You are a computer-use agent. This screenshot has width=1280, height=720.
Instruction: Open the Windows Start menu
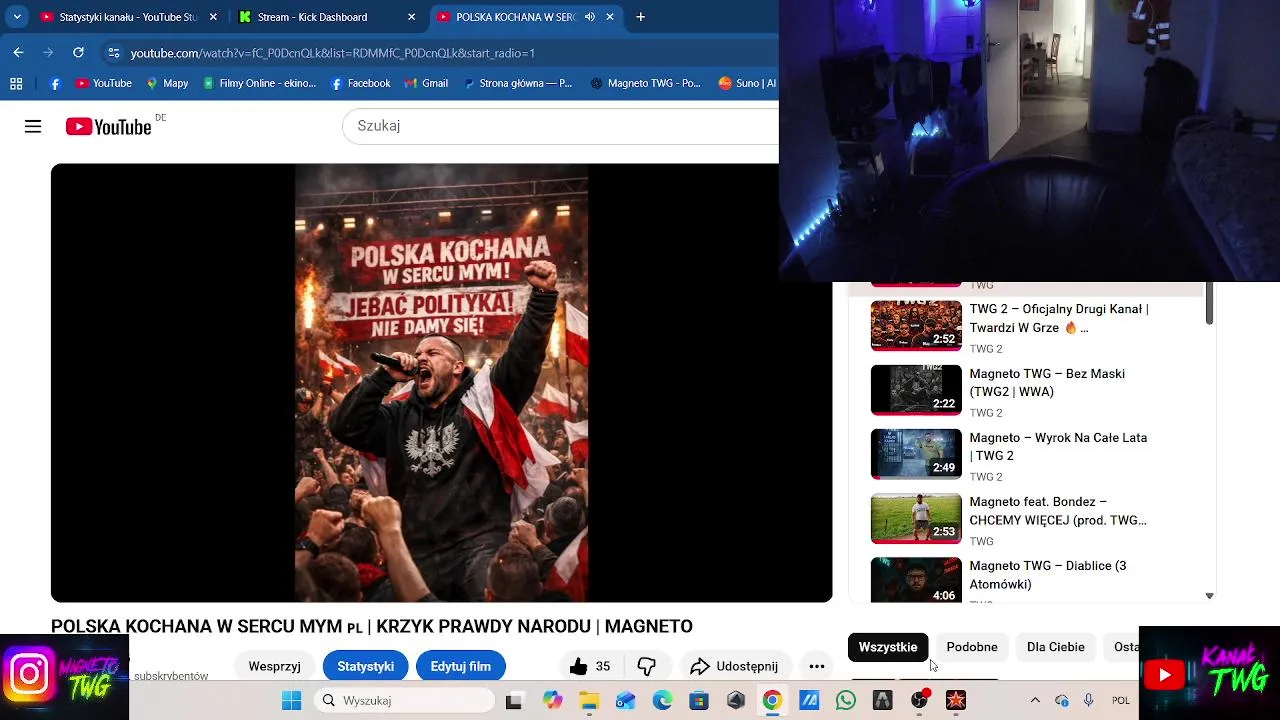pyautogui.click(x=291, y=700)
